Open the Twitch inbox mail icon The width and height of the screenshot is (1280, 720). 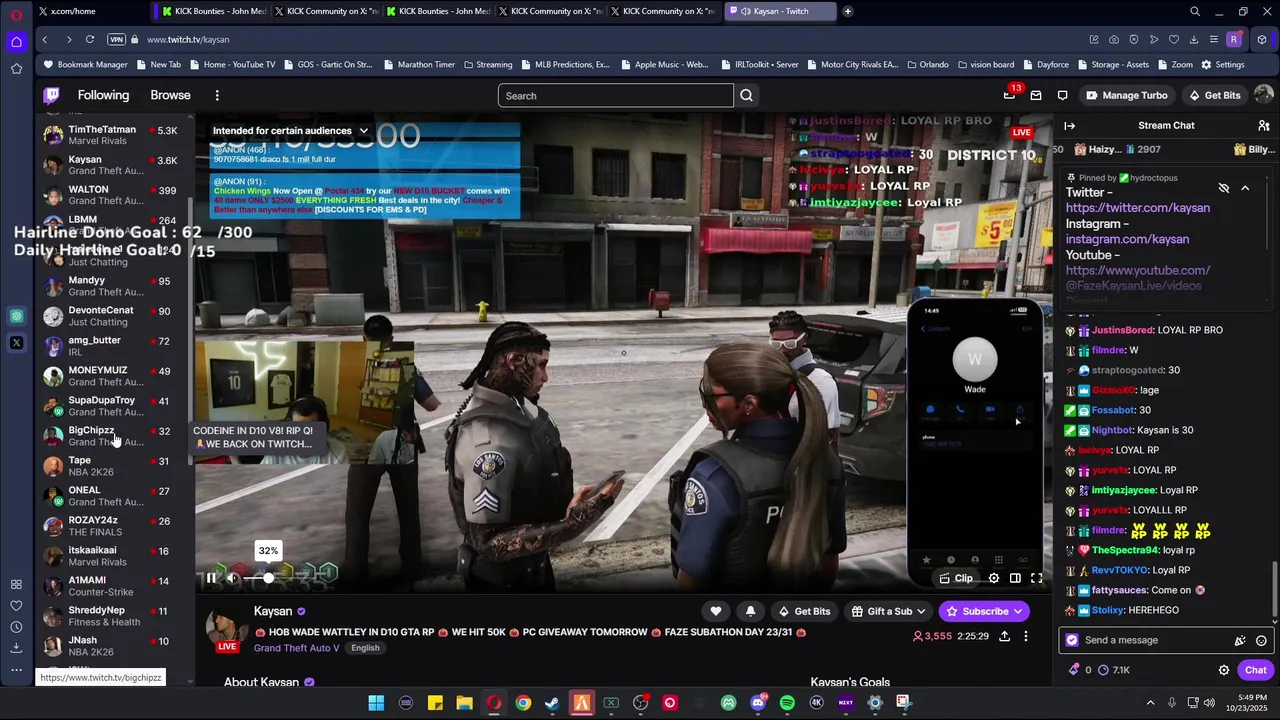tap(1036, 95)
